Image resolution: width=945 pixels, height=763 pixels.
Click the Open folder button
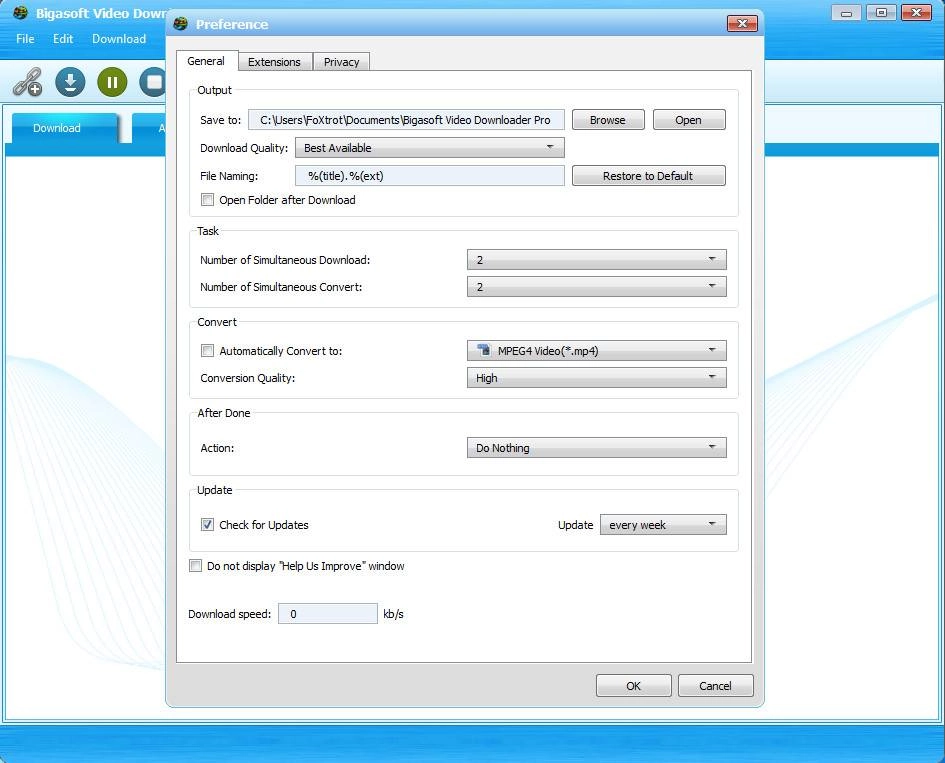[x=688, y=120]
